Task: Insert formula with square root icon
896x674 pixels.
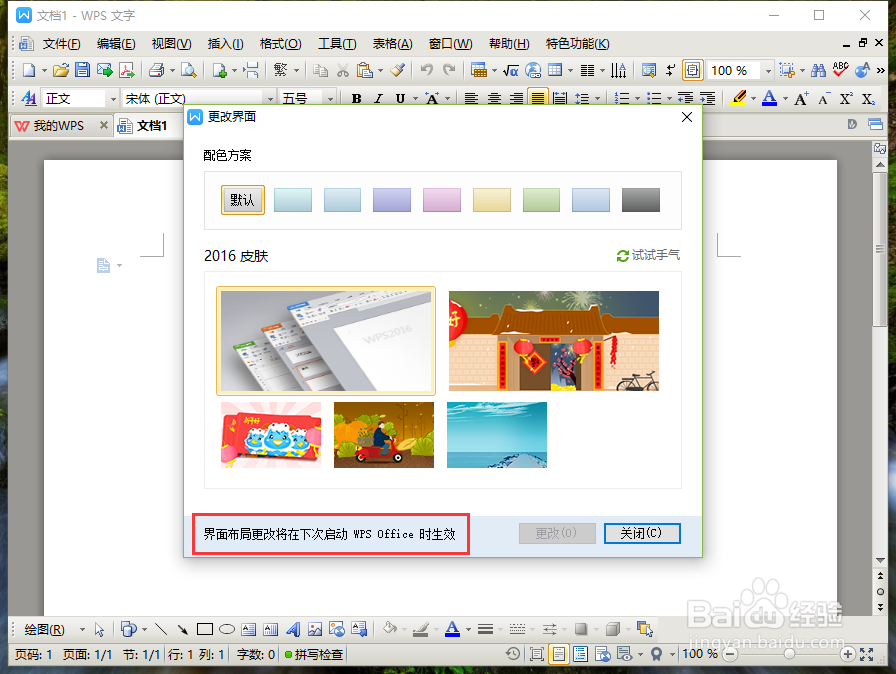Action: (x=510, y=70)
